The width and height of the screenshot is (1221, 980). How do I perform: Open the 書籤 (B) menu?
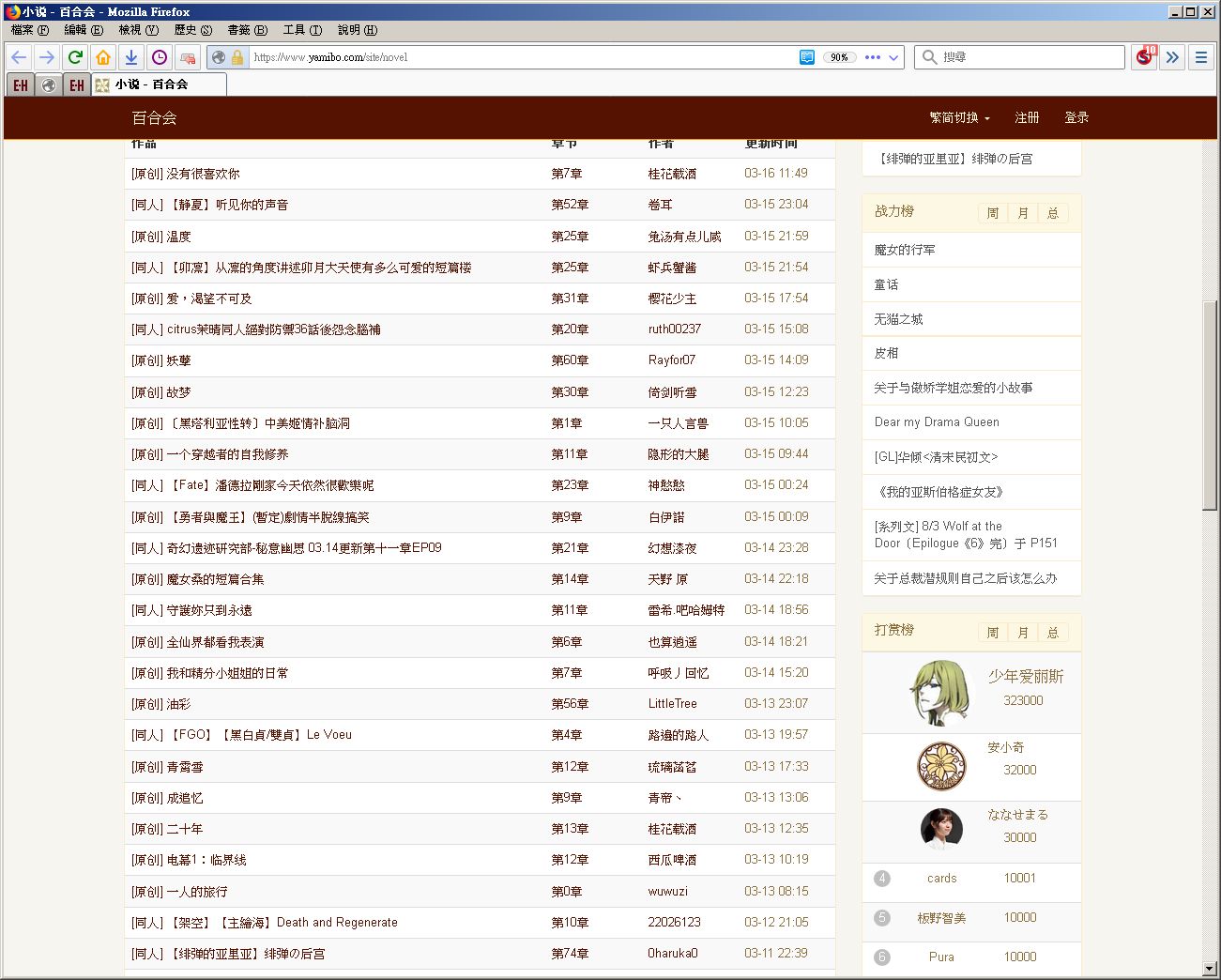[247, 30]
